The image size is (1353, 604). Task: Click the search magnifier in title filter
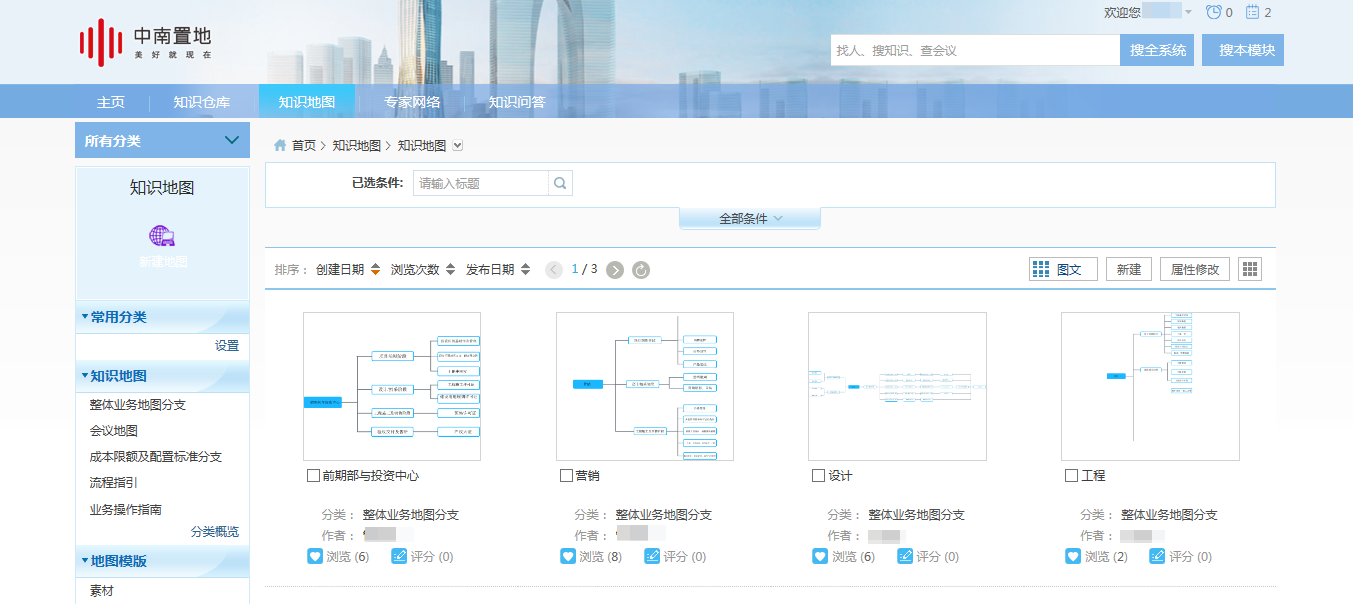tap(560, 183)
